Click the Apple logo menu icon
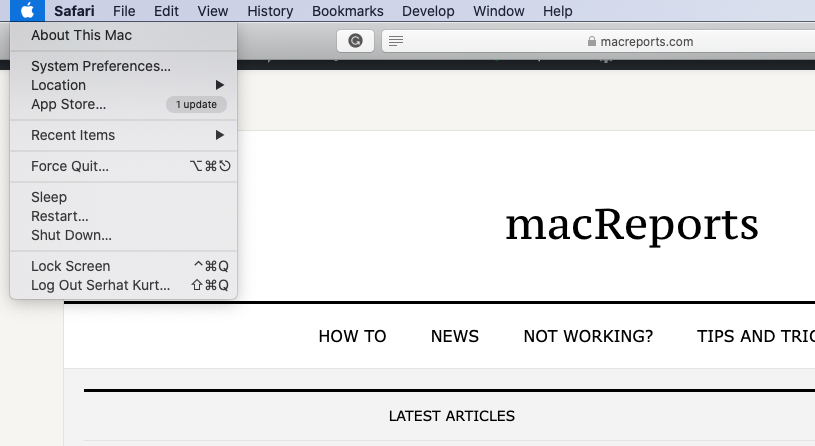The width and height of the screenshot is (815, 446). (28, 10)
